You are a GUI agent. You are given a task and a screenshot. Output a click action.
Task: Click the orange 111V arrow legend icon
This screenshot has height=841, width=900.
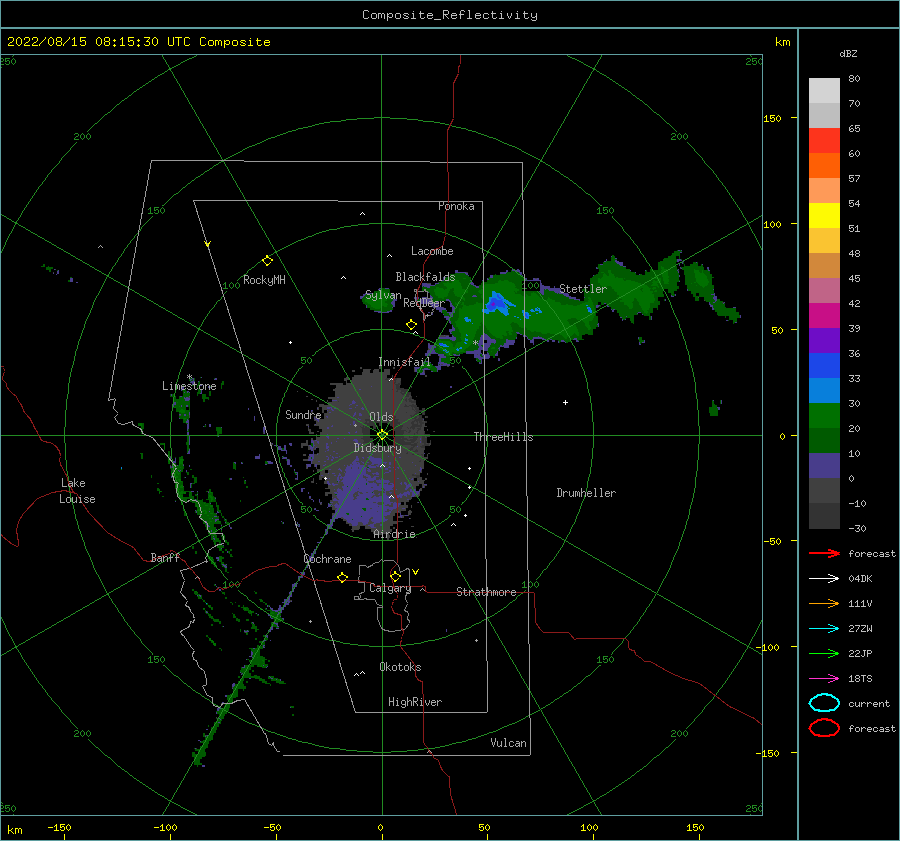tap(824, 603)
